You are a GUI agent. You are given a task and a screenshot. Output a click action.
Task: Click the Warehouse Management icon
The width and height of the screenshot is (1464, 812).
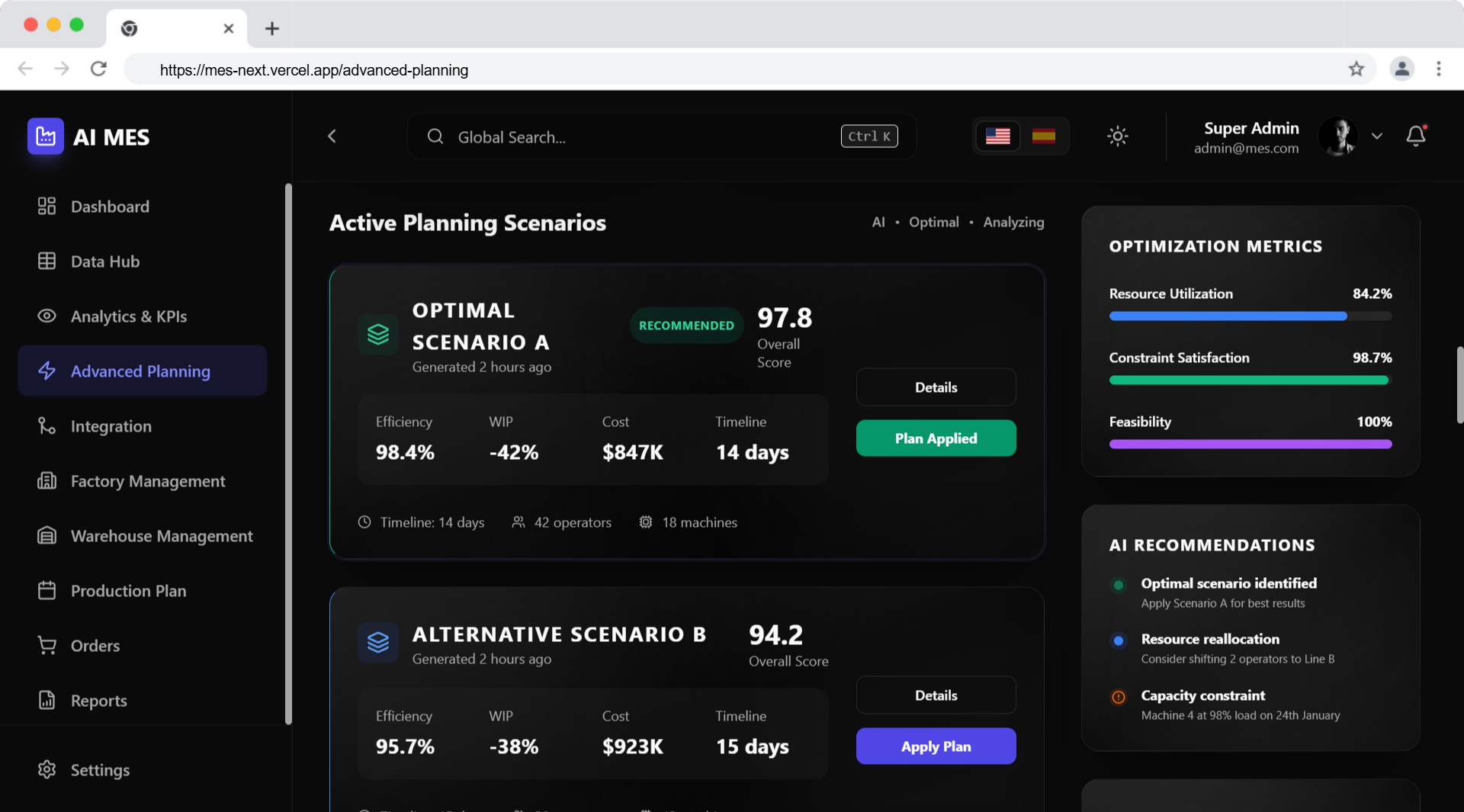47,535
